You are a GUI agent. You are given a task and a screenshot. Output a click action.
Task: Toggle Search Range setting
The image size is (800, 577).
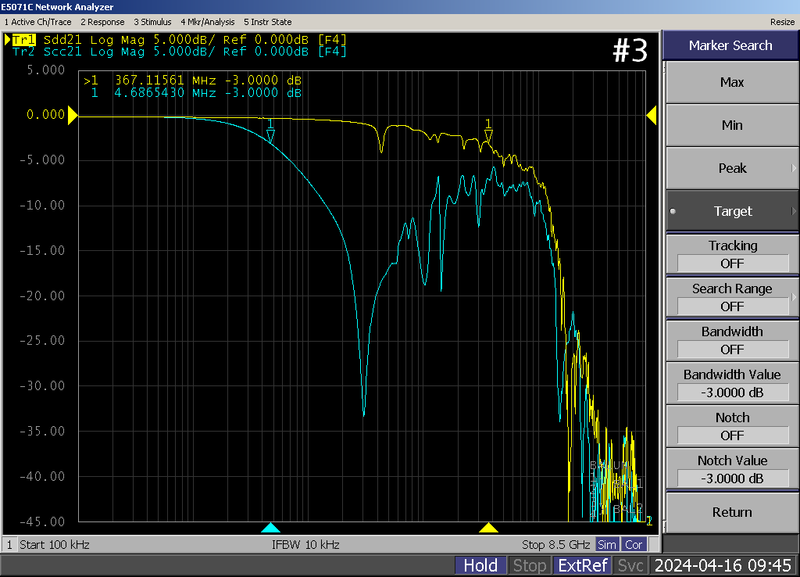coord(730,296)
